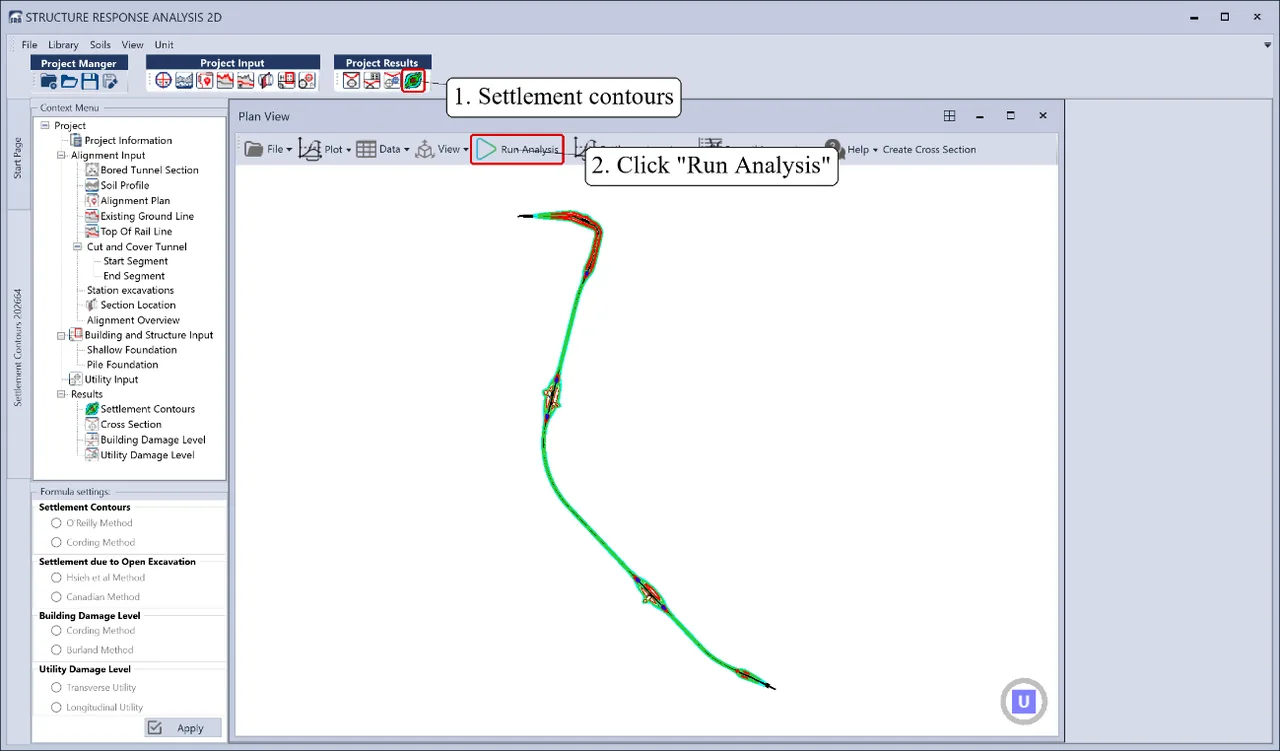Select Station excavations in the tree
1280x751 pixels.
click(x=130, y=290)
